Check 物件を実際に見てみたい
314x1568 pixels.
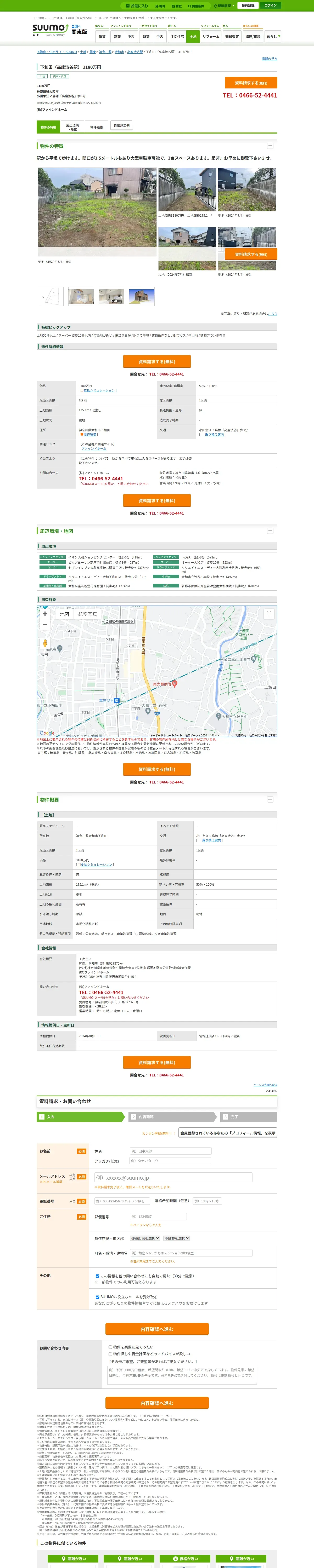[110, 1347]
